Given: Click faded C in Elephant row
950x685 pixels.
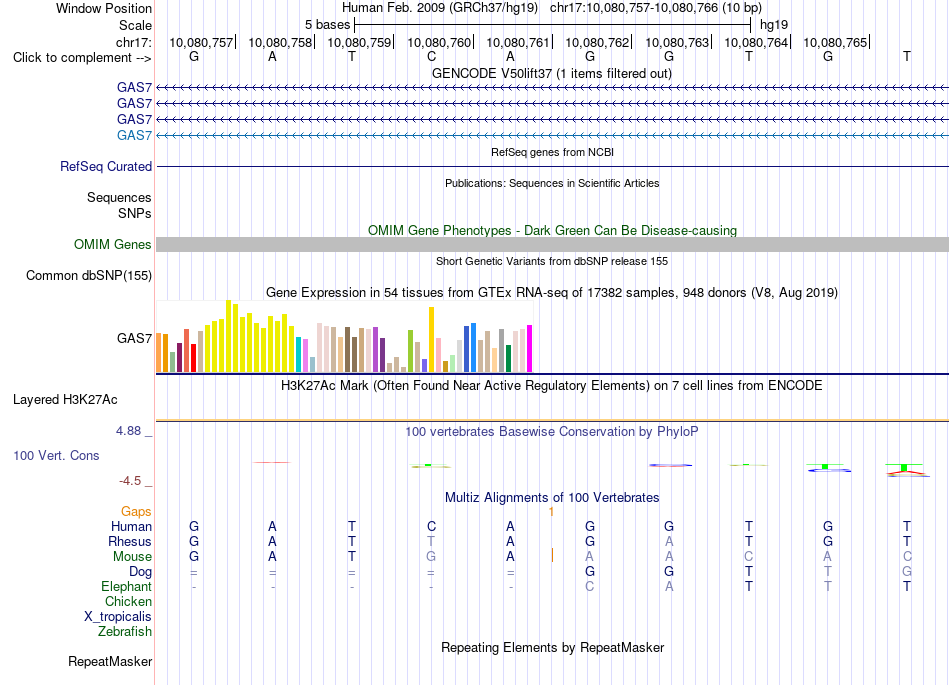Looking at the screenshot, I should point(590,586).
